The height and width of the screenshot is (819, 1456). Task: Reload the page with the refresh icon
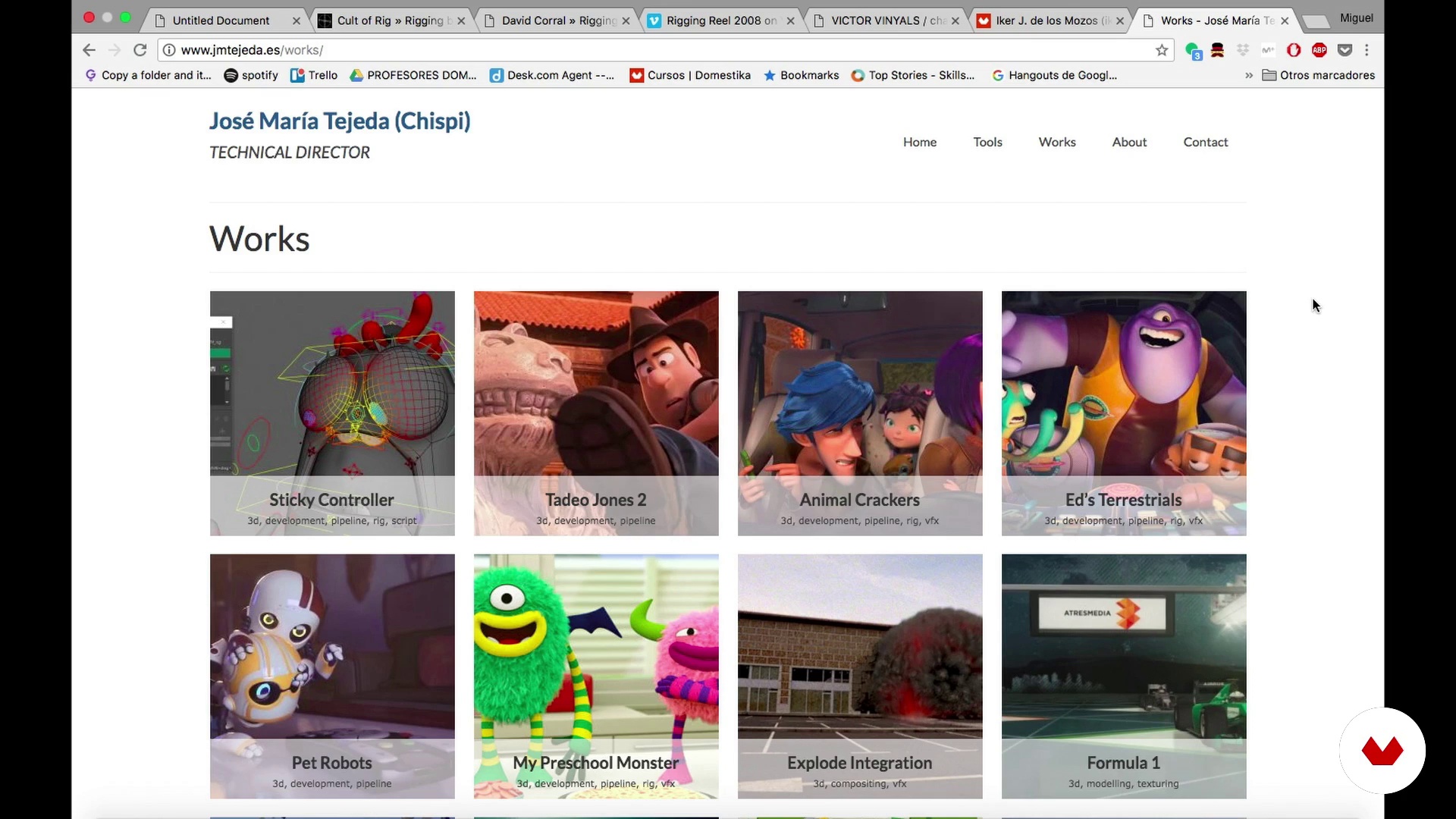tap(140, 50)
